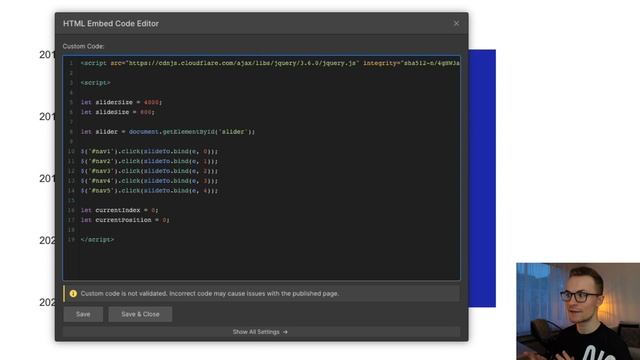640x360 pixels.
Task: Click the custom code not validated warning text
Action: click(209, 293)
